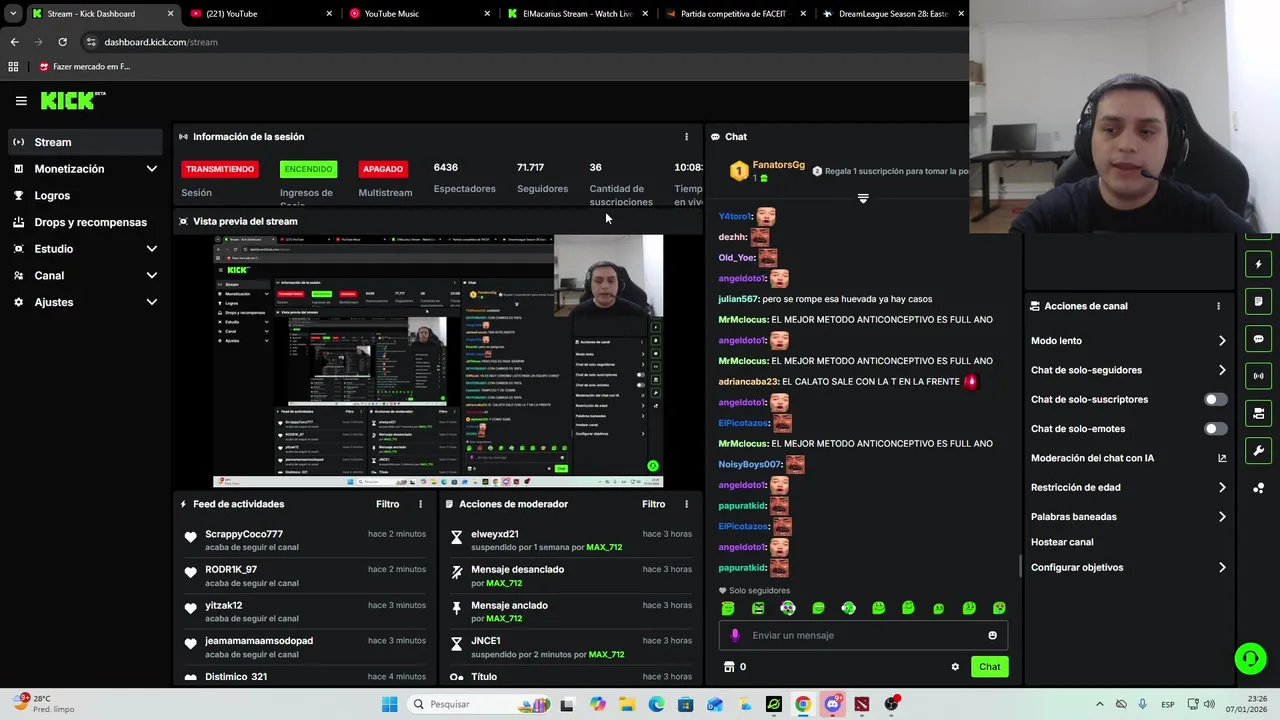
Task: Open the Fazer mercado bookmark
Action: click(x=84, y=66)
